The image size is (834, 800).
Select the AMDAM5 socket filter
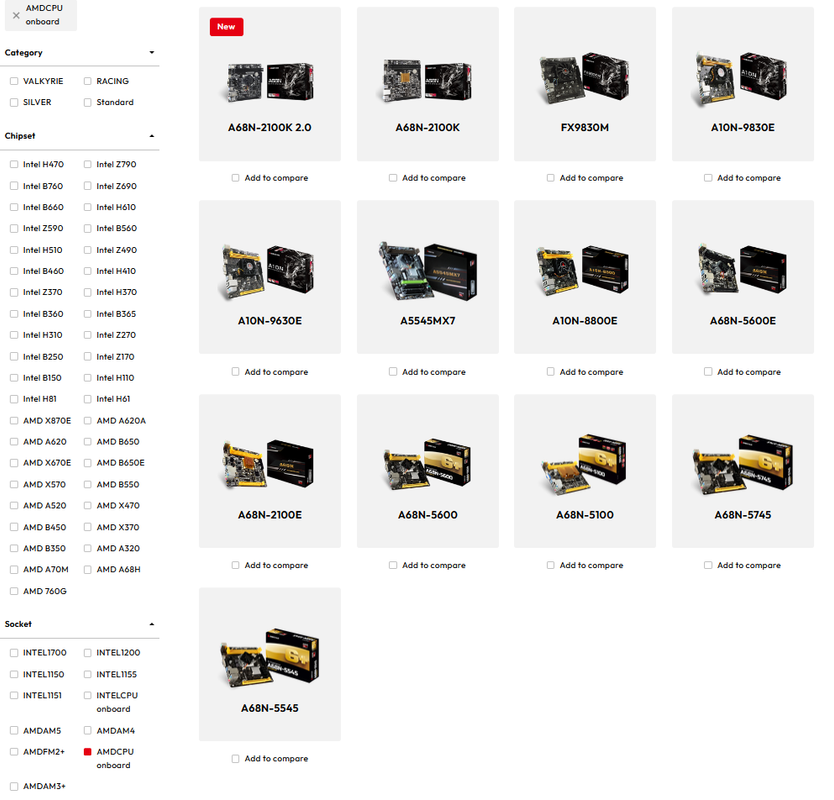pos(14,731)
